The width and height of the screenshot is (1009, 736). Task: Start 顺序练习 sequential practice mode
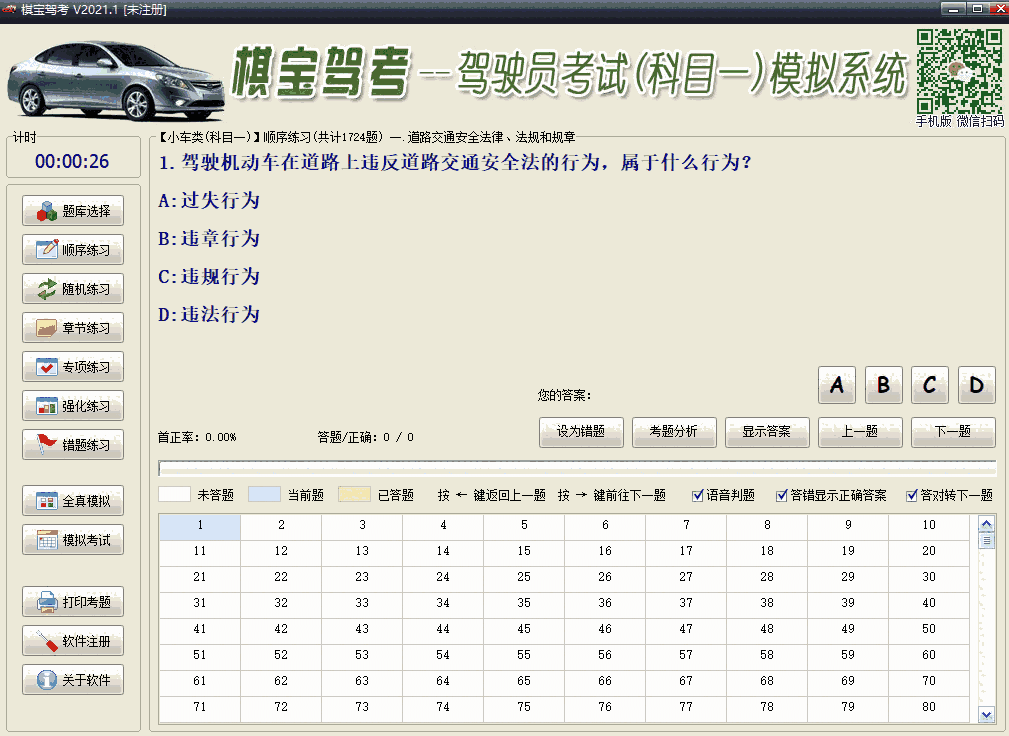click(x=71, y=249)
